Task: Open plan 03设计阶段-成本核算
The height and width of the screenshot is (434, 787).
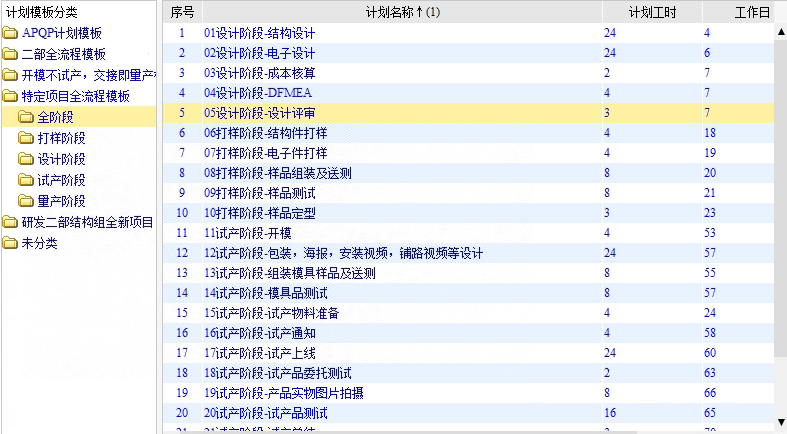Action: pyautogui.click(x=259, y=73)
